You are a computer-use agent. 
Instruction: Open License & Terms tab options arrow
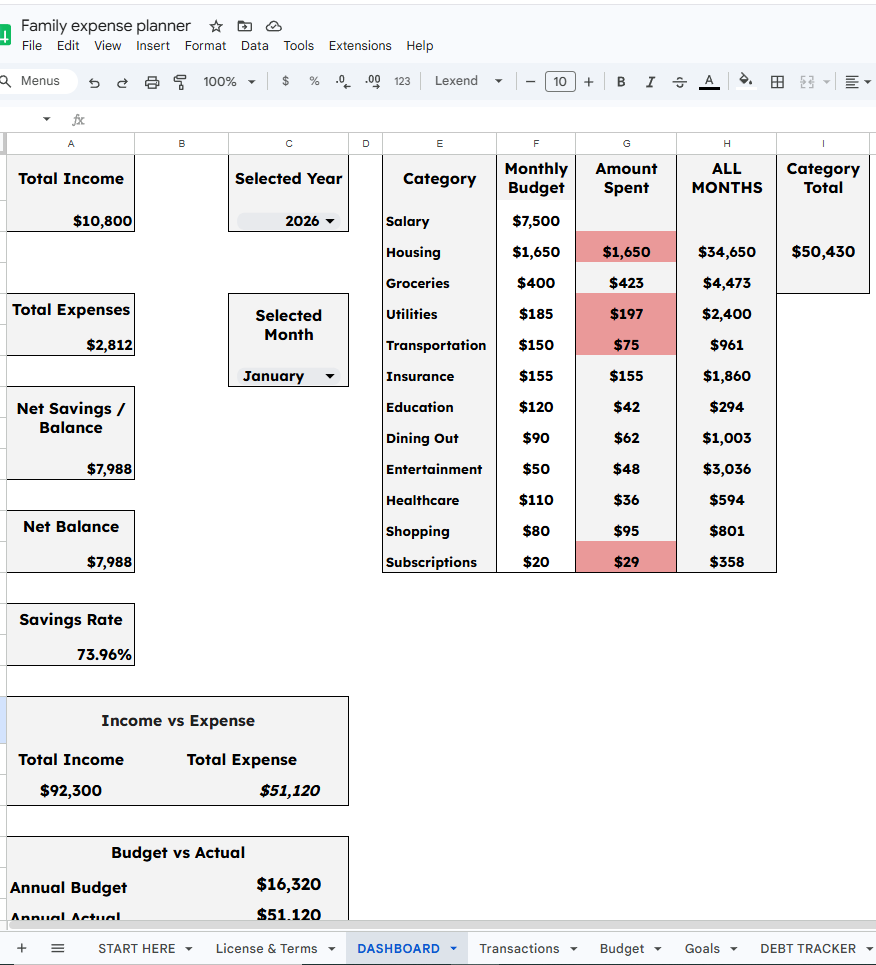coord(331,948)
